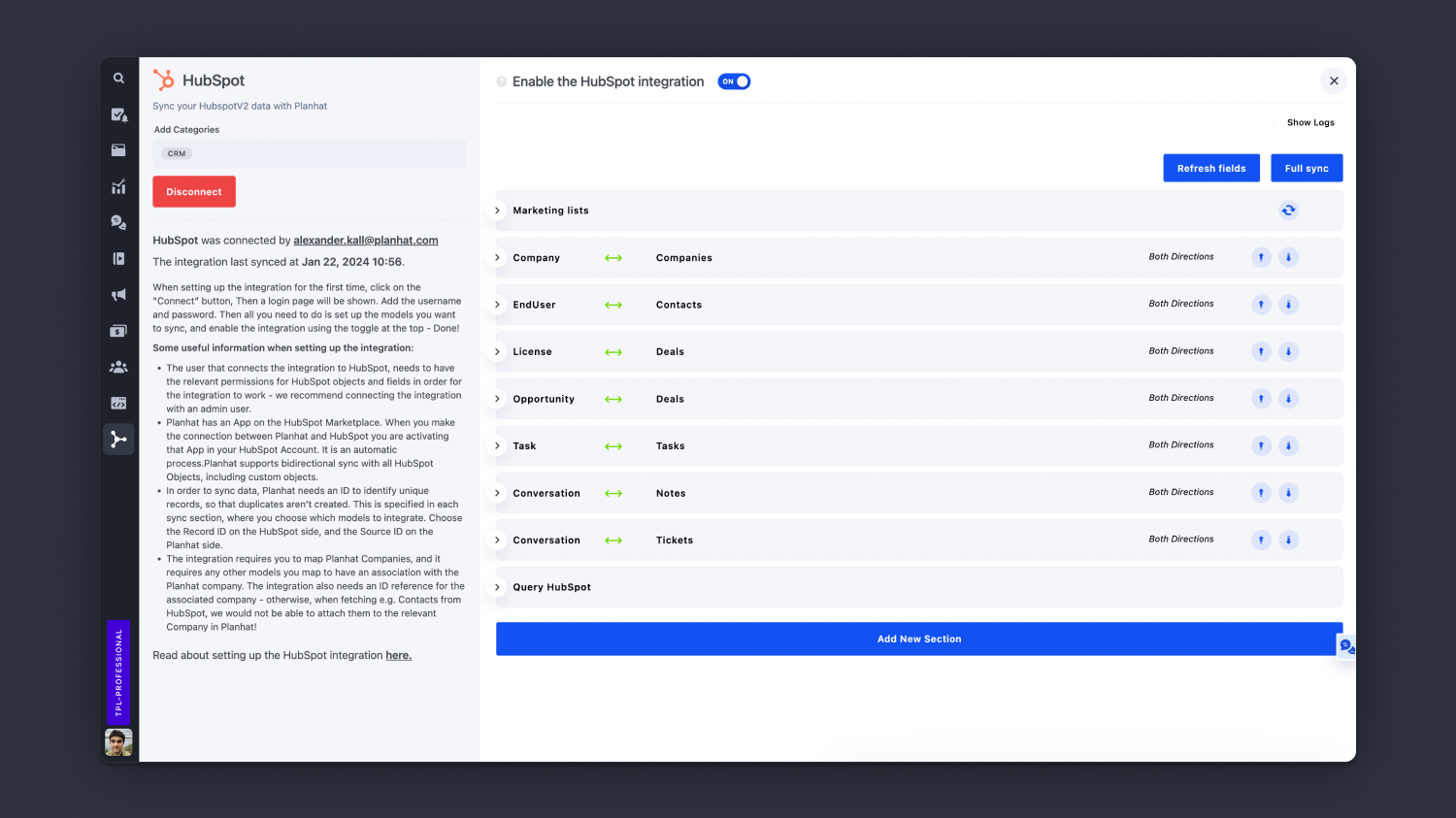Expand the Query HubSpot section

497,587
